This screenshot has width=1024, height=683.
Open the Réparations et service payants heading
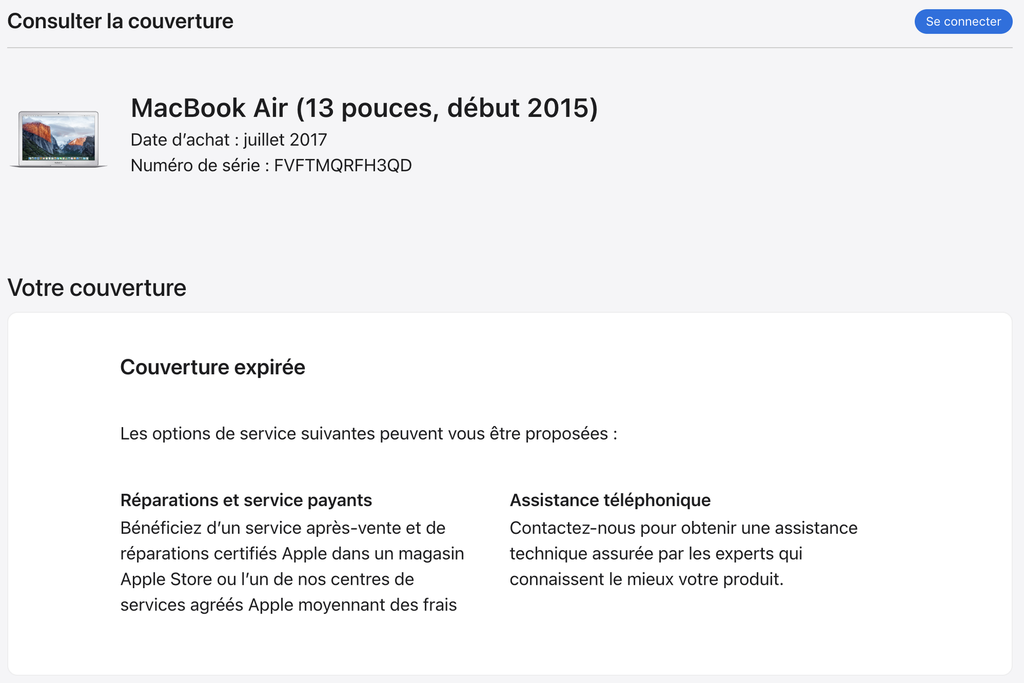coord(246,500)
